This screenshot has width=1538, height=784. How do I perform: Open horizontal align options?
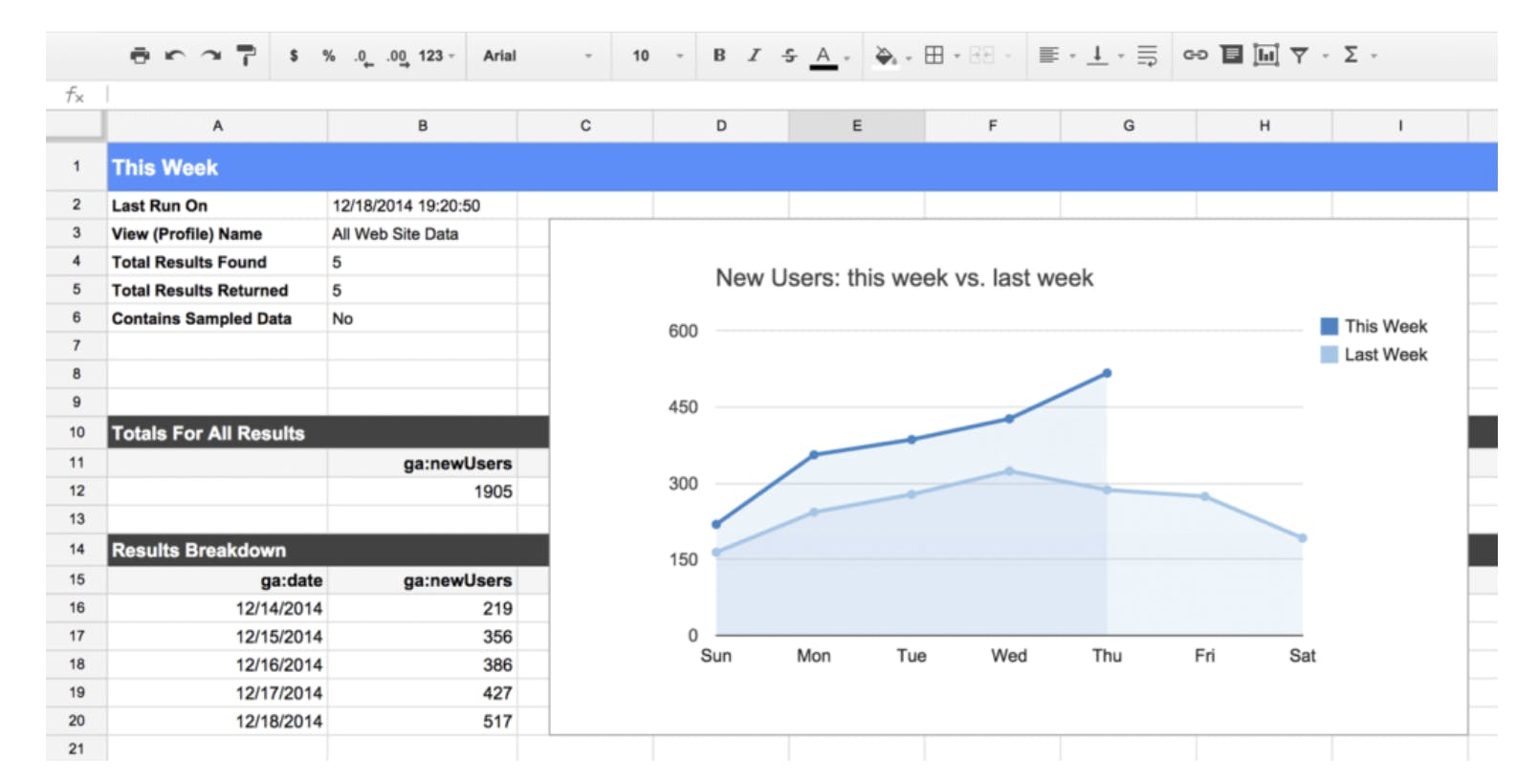(x=1049, y=55)
